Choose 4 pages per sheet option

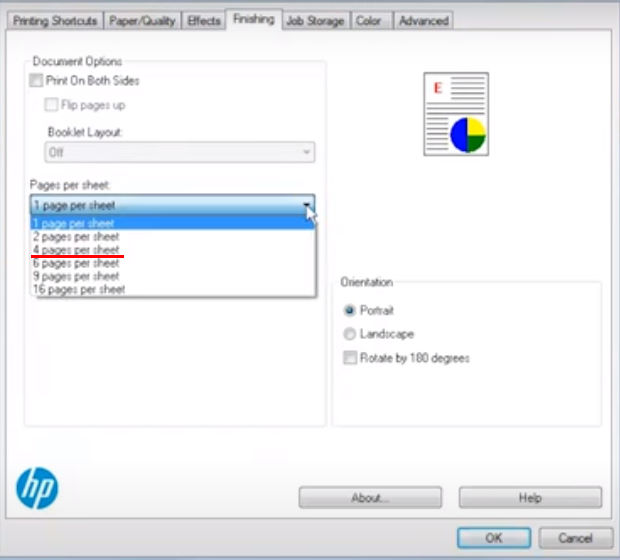coord(76,250)
